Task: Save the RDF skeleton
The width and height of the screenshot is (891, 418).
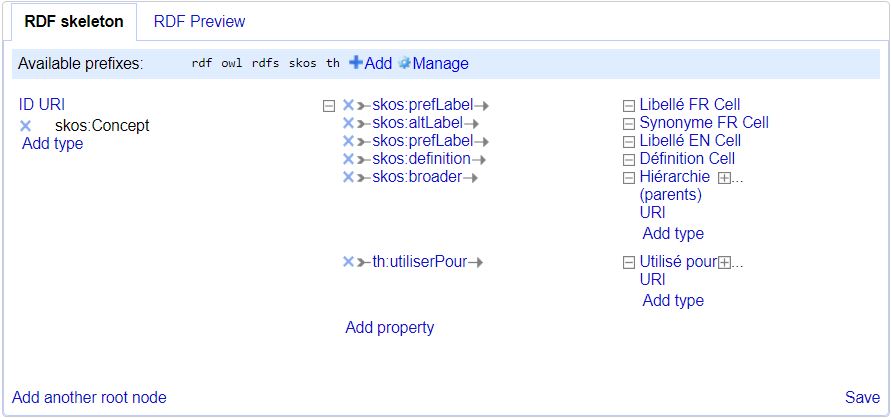Action: point(862,397)
